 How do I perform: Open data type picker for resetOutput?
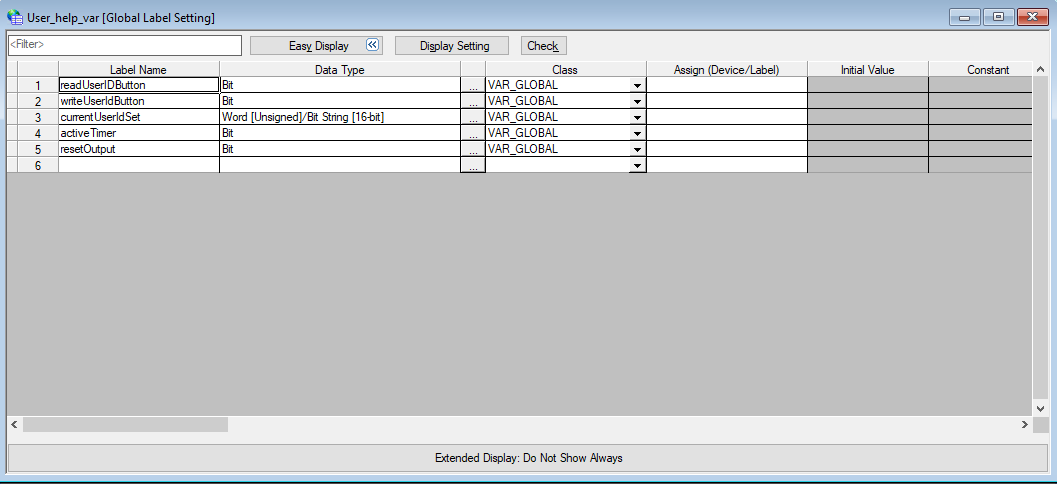click(x=473, y=149)
